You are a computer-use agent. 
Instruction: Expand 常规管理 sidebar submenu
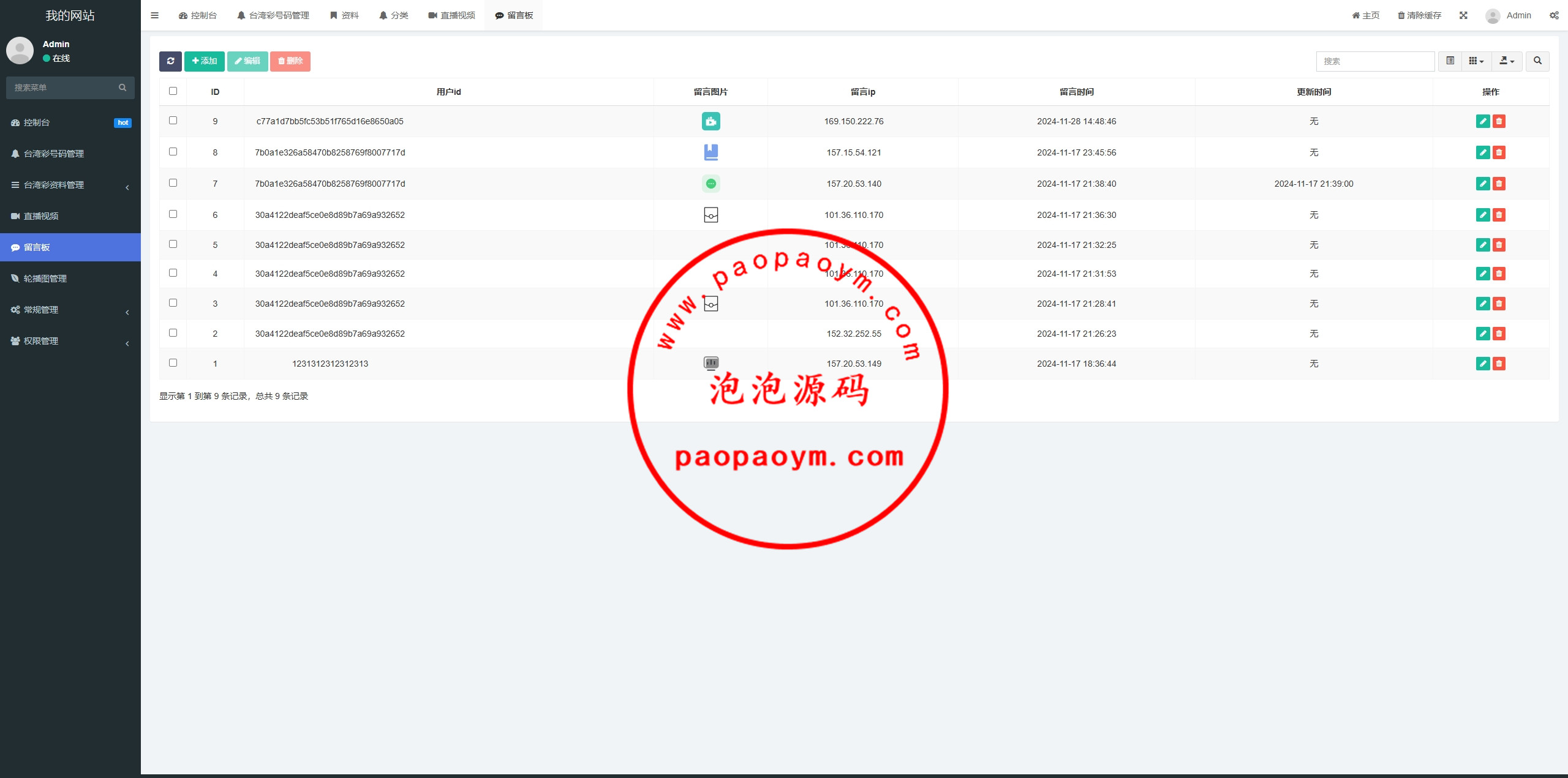pos(70,310)
